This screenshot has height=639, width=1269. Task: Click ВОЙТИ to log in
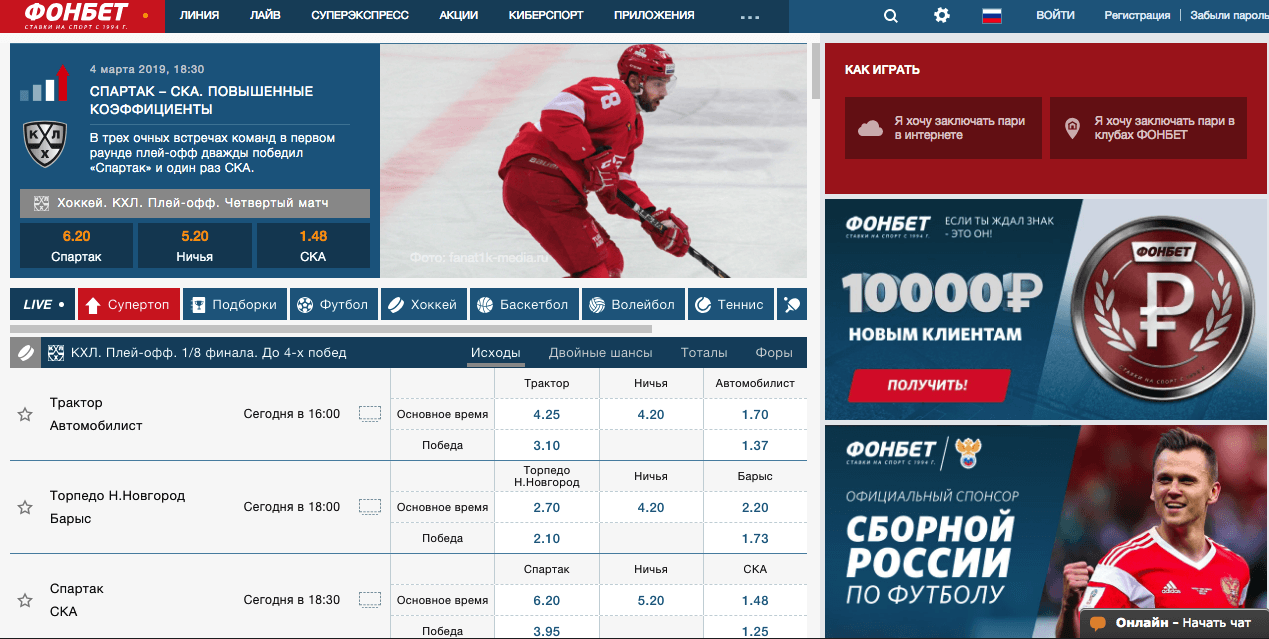coord(1056,15)
